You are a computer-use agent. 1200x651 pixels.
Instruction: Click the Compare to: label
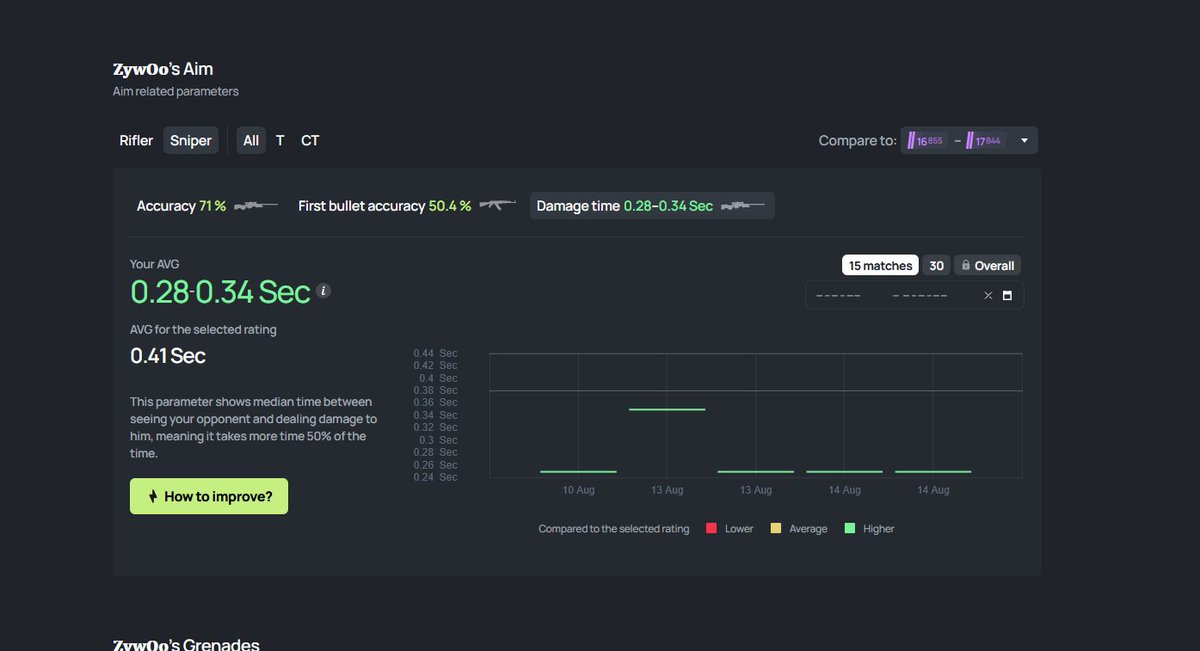[x=857, y=141]
